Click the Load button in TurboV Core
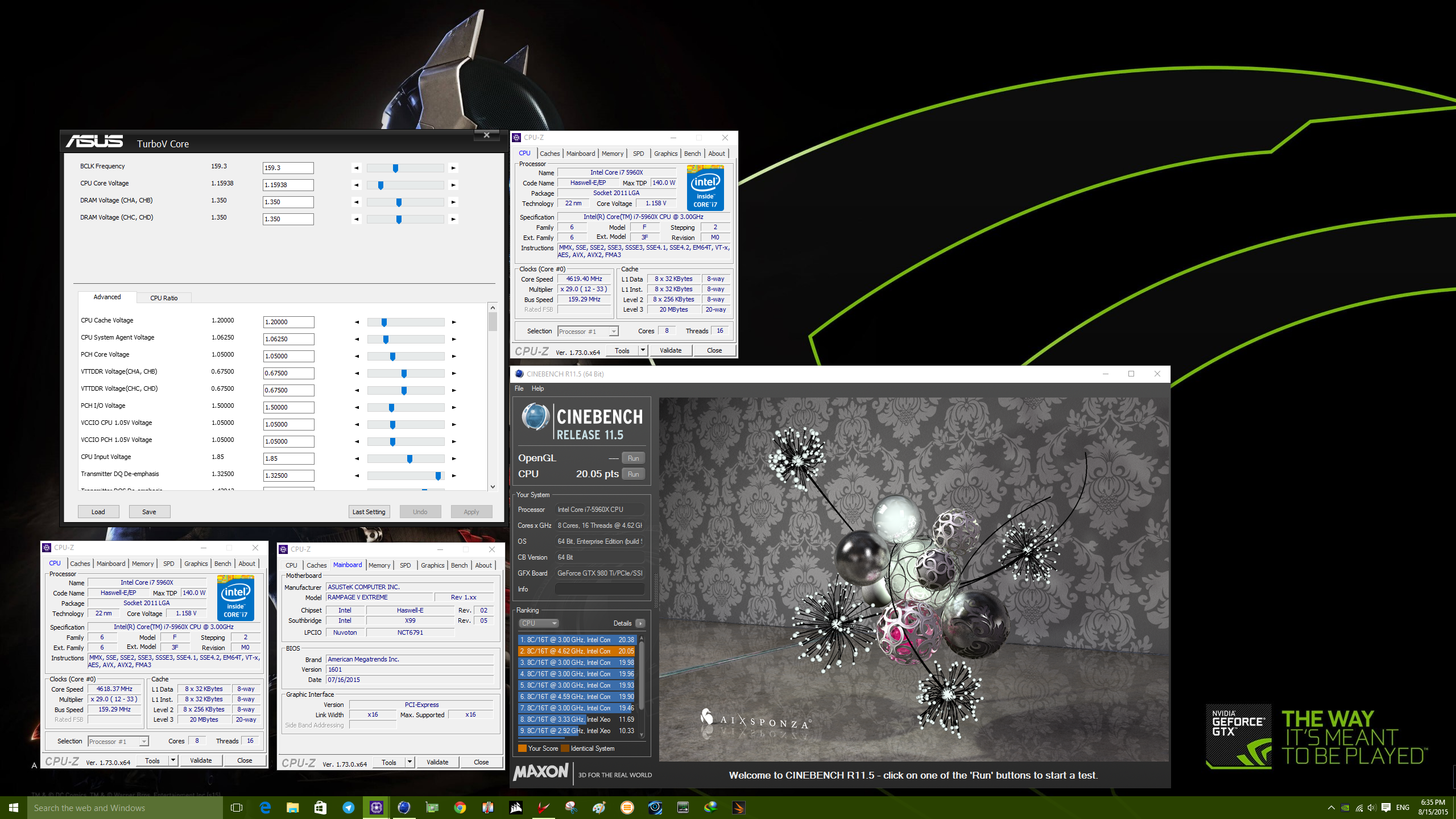The width and height of the screenshot is (1456, 819). (x=98, y=512)
